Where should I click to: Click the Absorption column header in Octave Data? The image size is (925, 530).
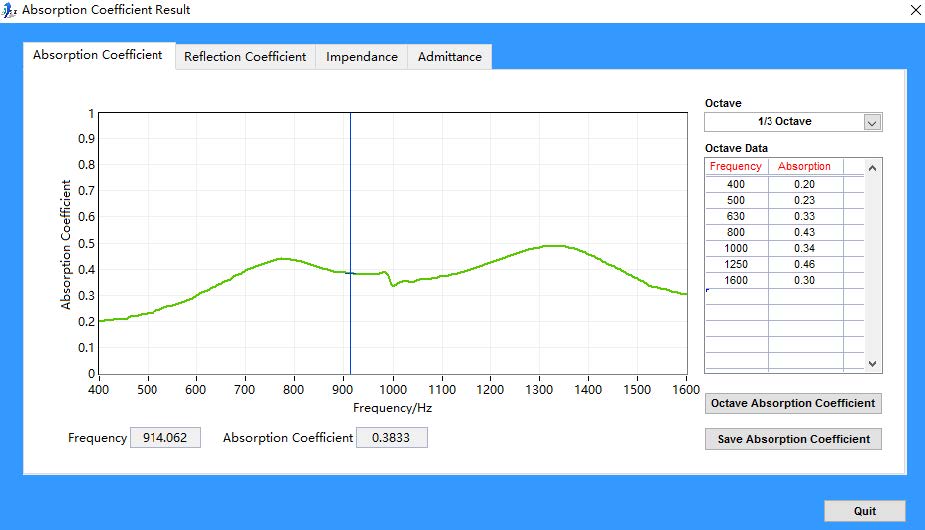(804, 166)
